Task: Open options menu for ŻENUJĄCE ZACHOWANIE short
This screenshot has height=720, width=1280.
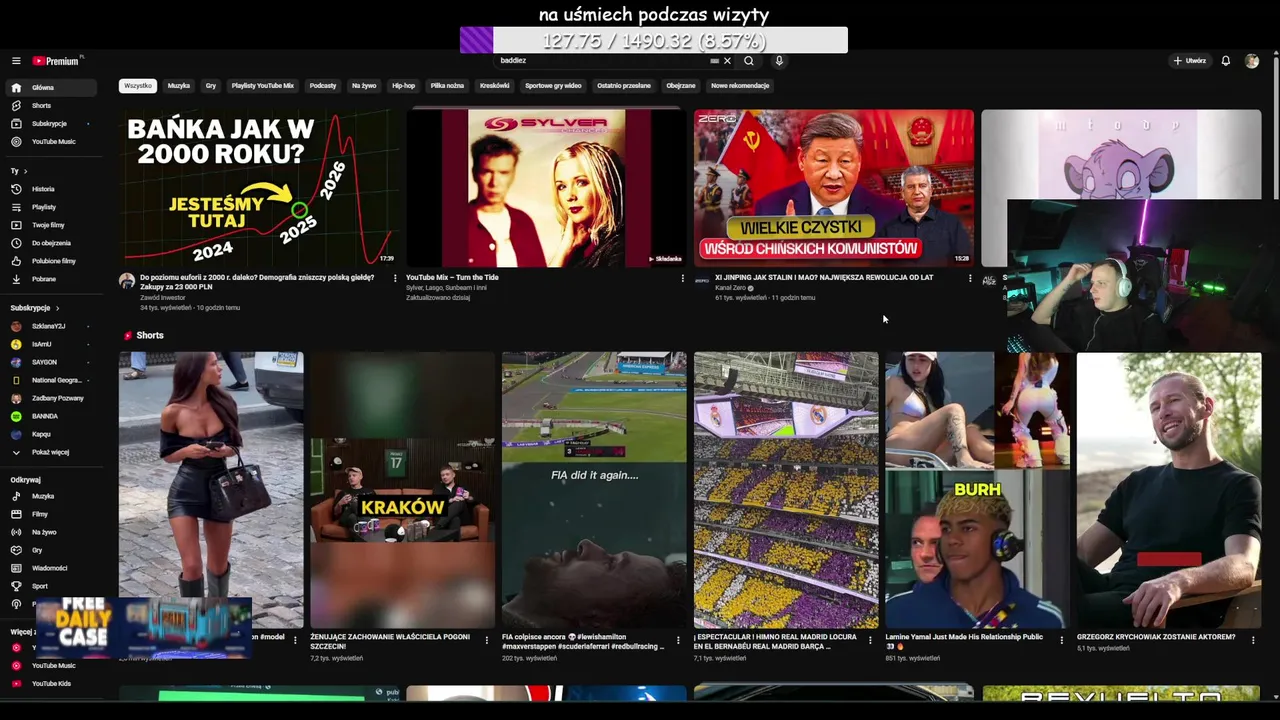Action: tap(487, 640)
